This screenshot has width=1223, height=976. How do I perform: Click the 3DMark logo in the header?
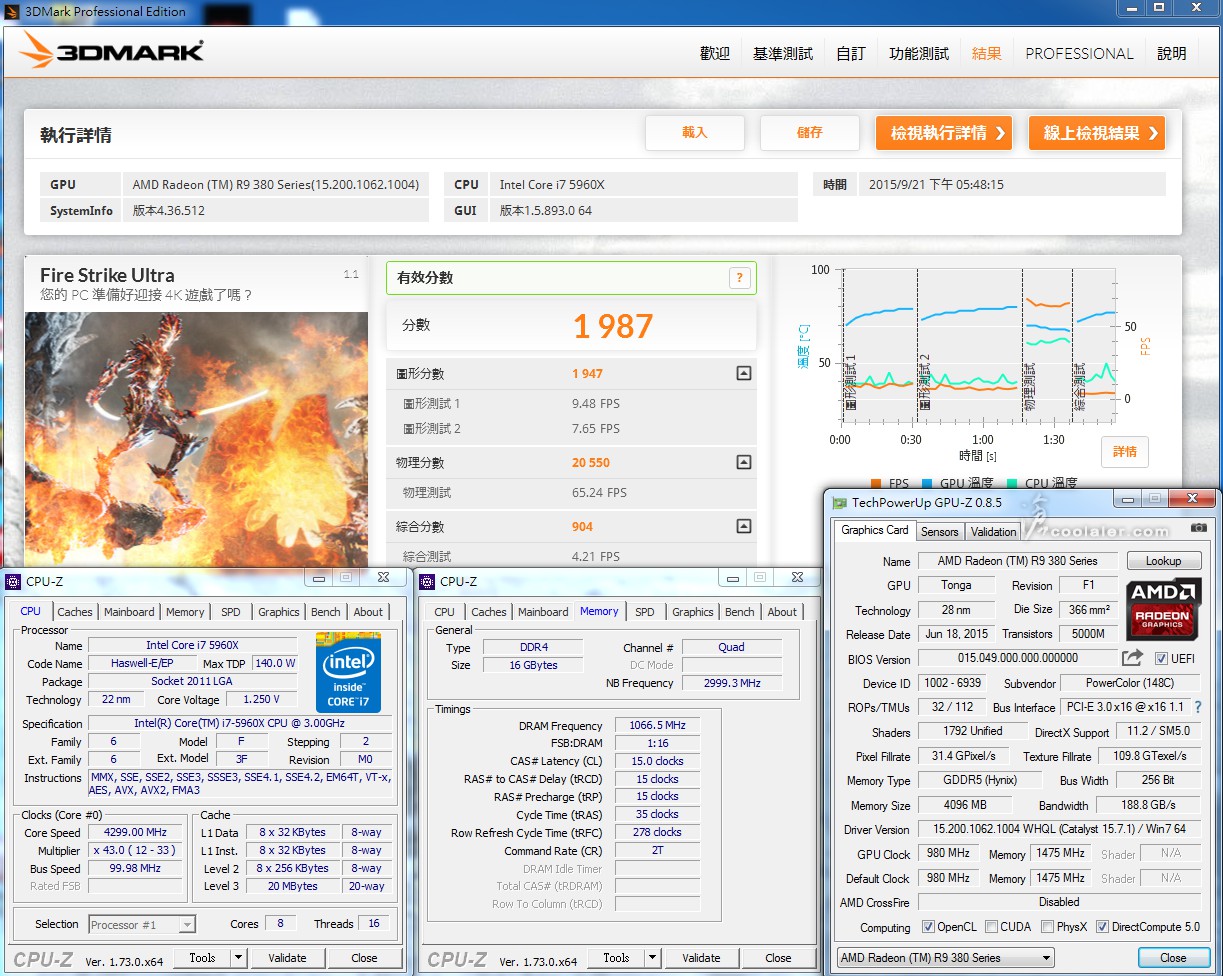112,53
